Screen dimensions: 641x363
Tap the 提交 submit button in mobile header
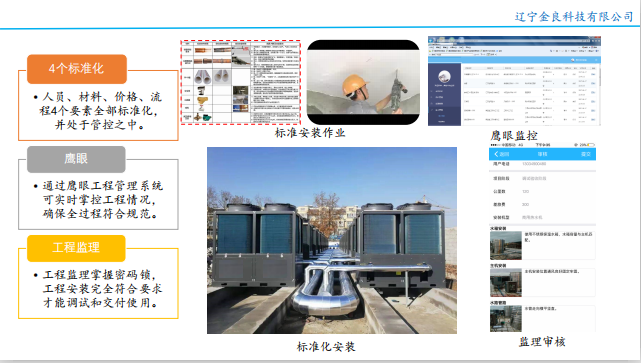point(586,154)
